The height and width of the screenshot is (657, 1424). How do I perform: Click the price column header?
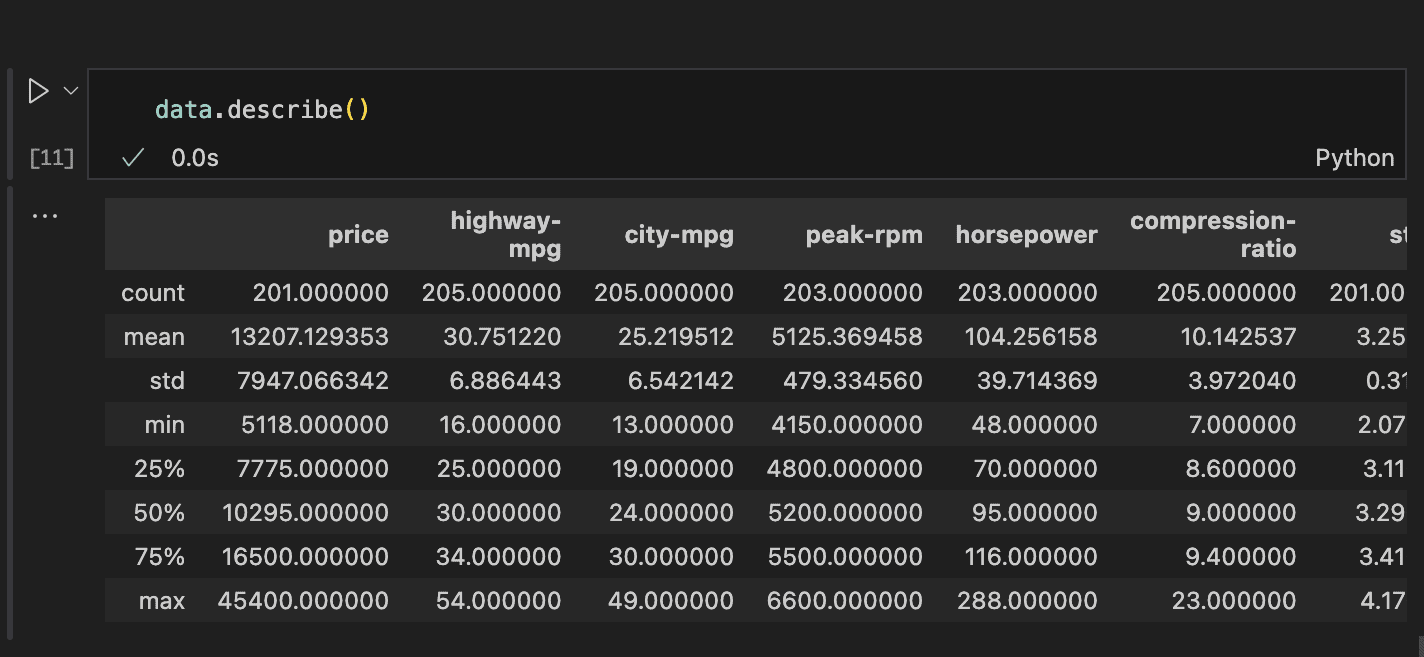pos(358,235)
